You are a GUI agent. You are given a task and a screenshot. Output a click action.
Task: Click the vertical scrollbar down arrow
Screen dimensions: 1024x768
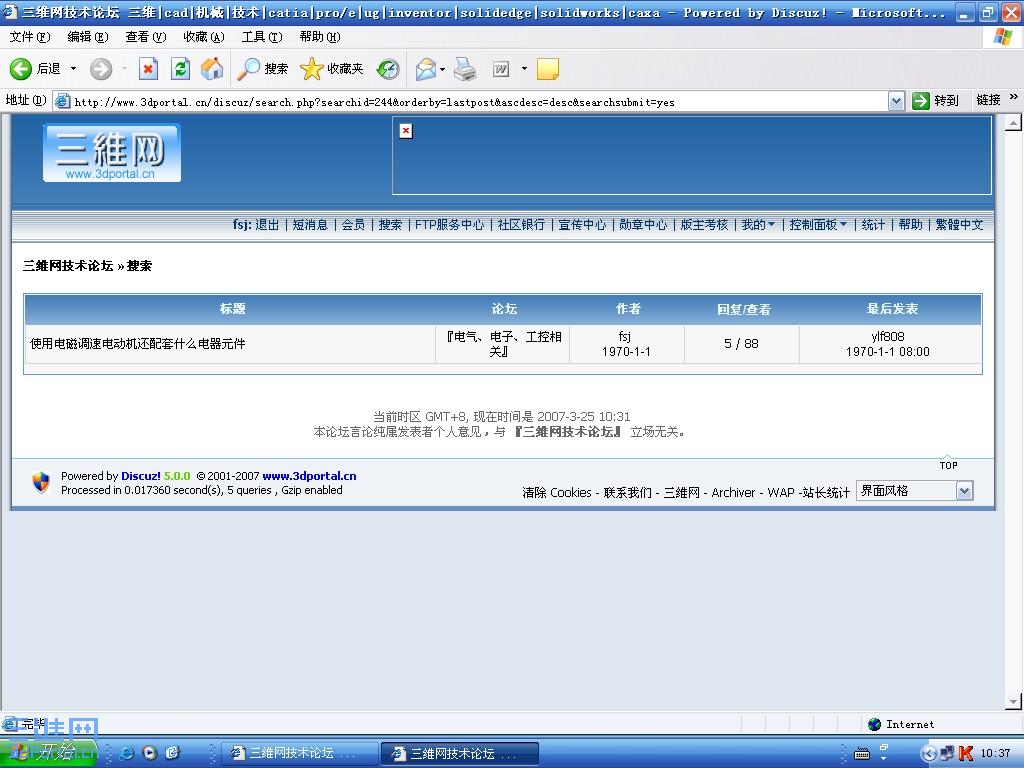1014,702
